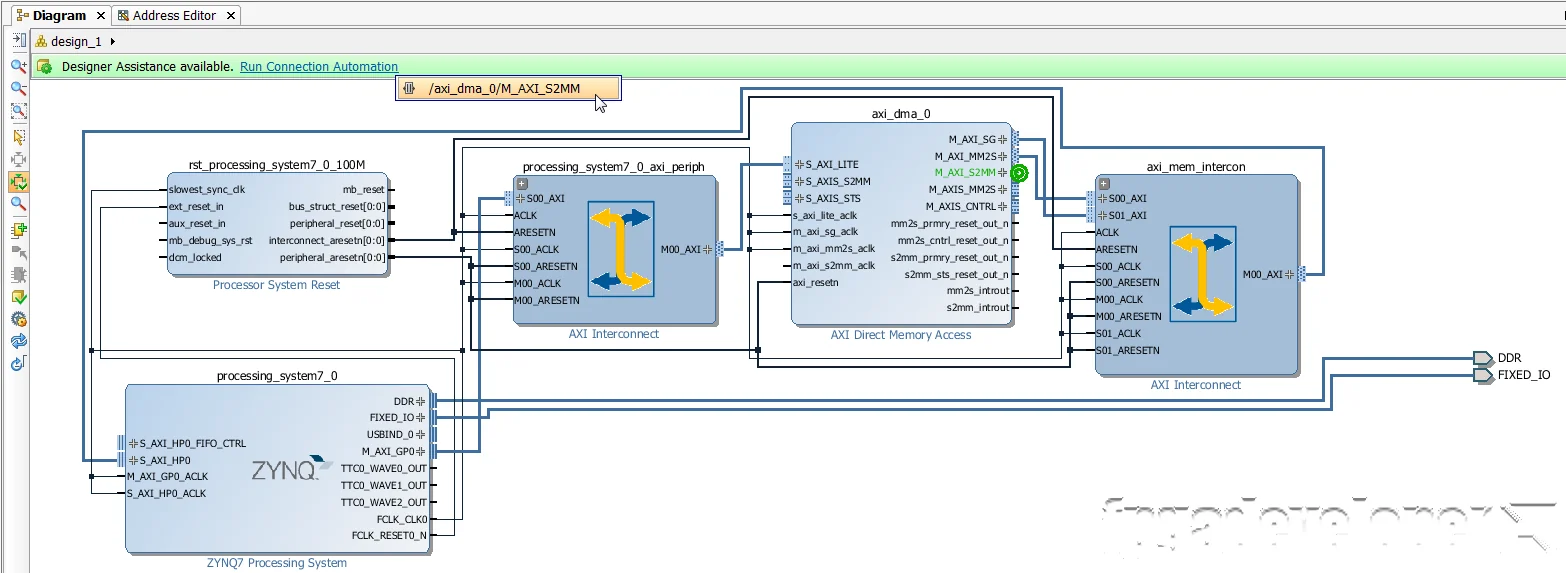Expand S00_AXI interface on axi_periph block
1566x573 pixels.
point(522,198)
